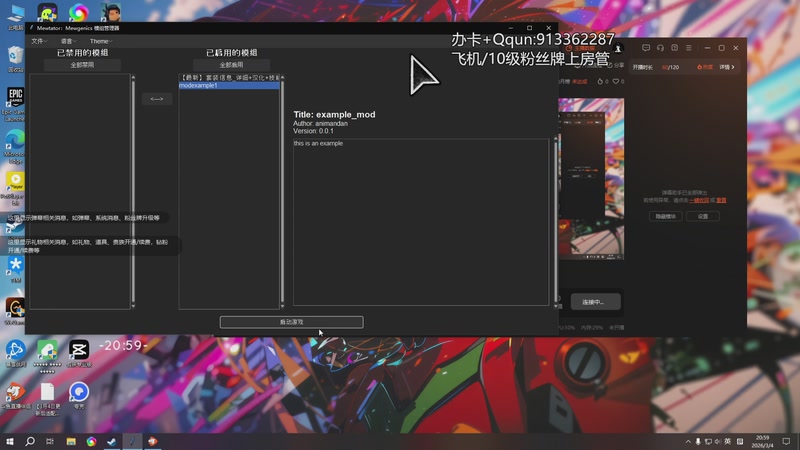Open Steam from the taskbar
This screenshot has width=800, height=450.
[112, 441]
